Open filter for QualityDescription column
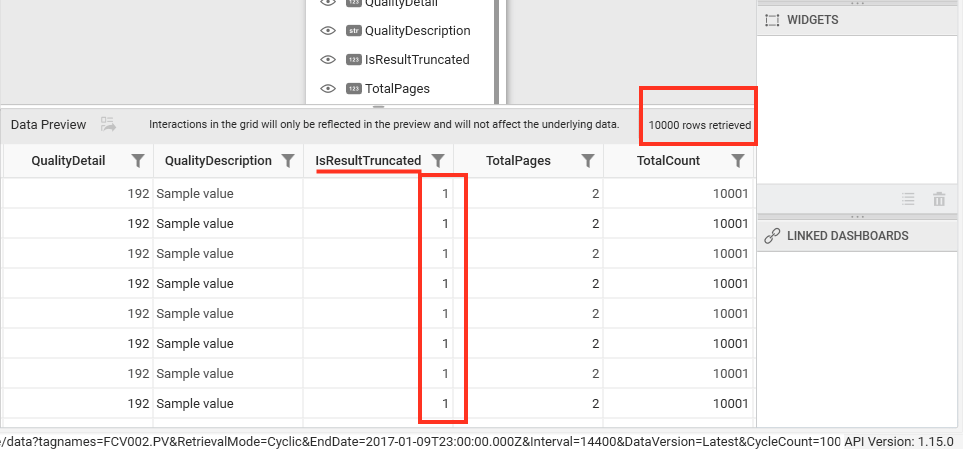Image resolution: width=963 pixels, height=449 pixels. pos(288,161)
